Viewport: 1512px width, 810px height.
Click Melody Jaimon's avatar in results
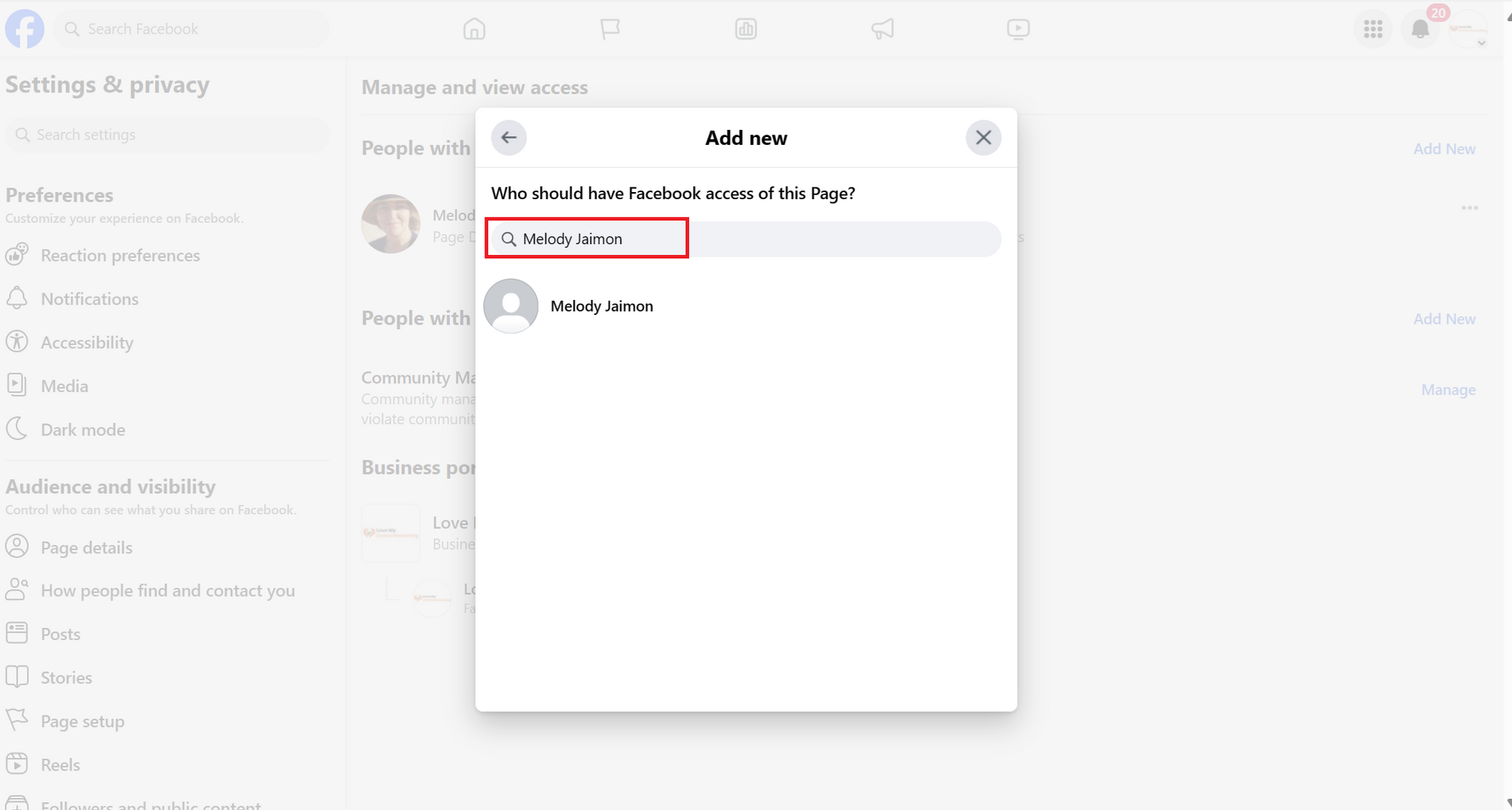click(511, 306)
